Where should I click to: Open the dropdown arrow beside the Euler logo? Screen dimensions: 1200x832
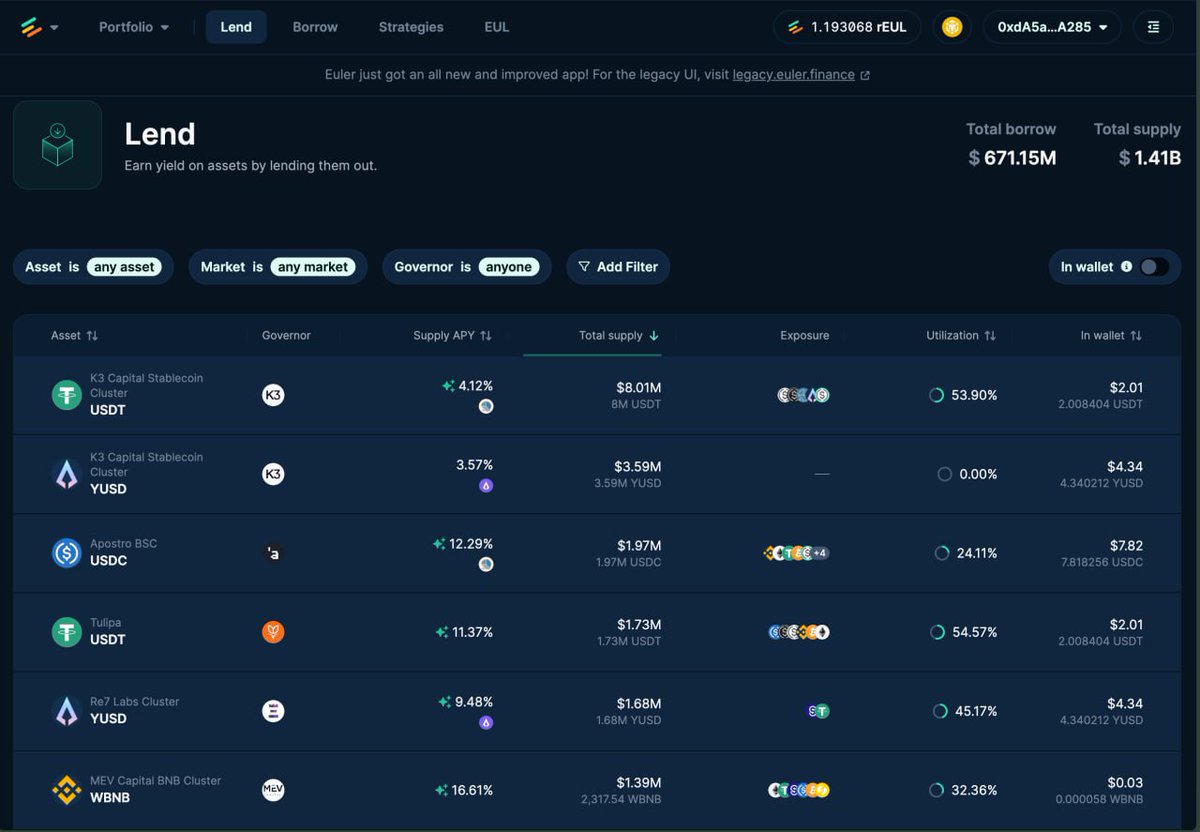[54, 28]
